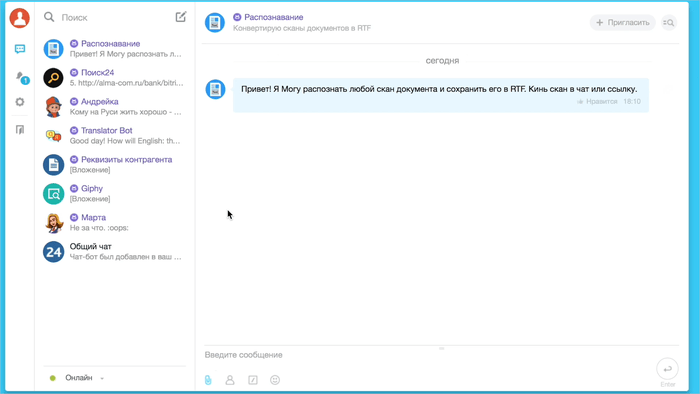The height and width of the screenshot is (394, 700).
Task: Open the Поиск24 chat
Action: click(114, 78)
